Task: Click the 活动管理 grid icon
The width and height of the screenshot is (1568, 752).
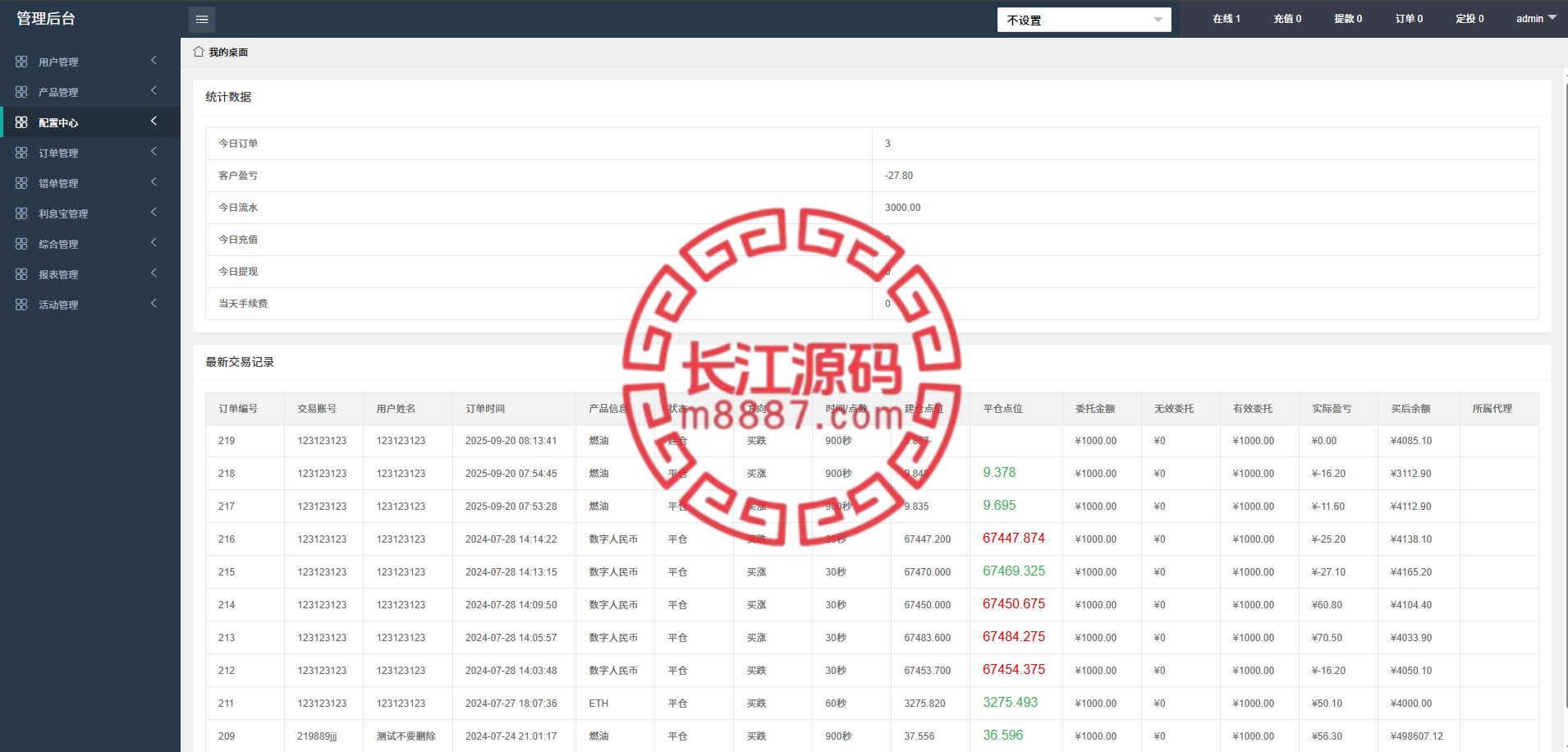Action: coord(21,305)
